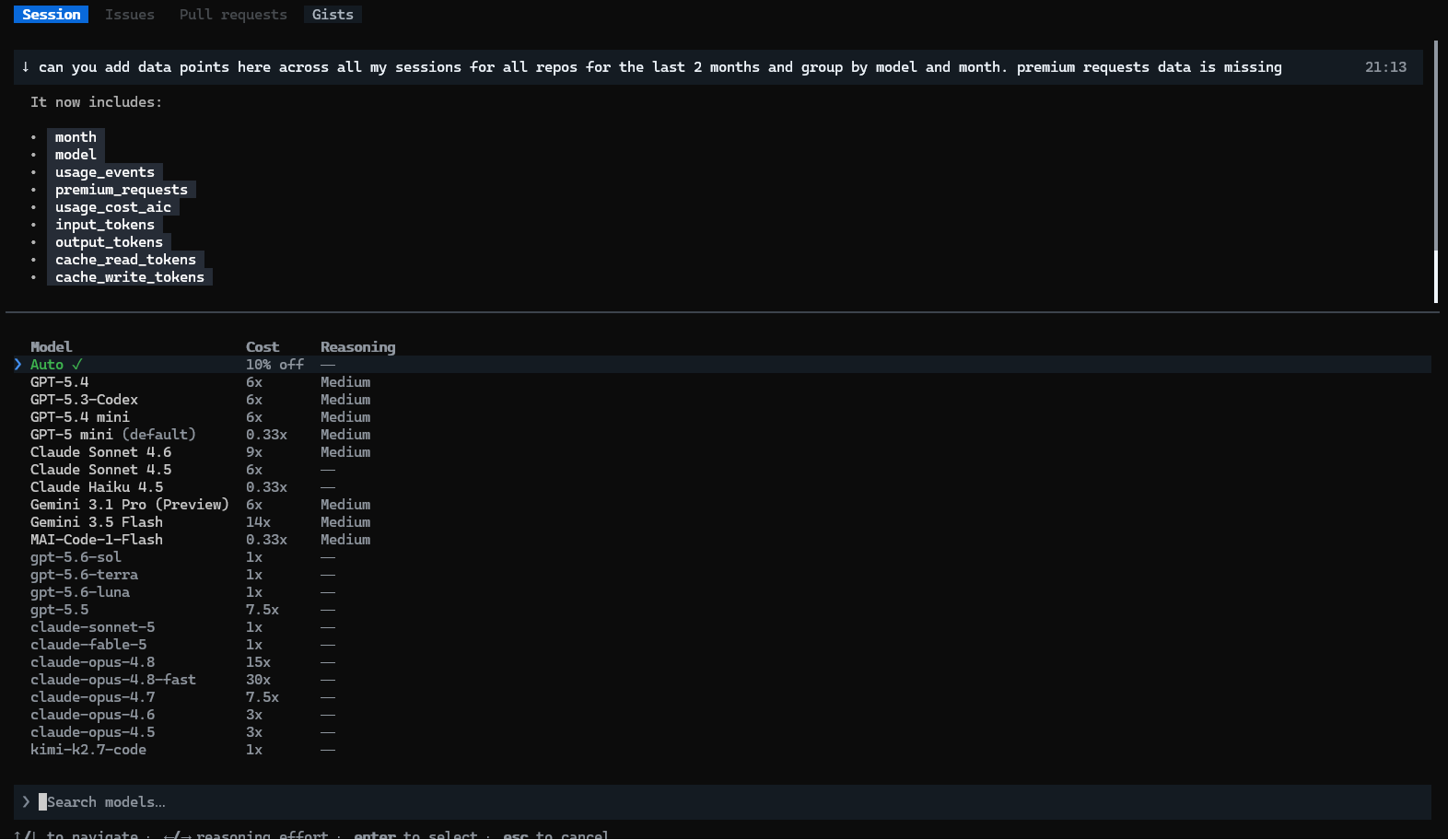Click the 10% off cost for Auto

click(274, 365)
